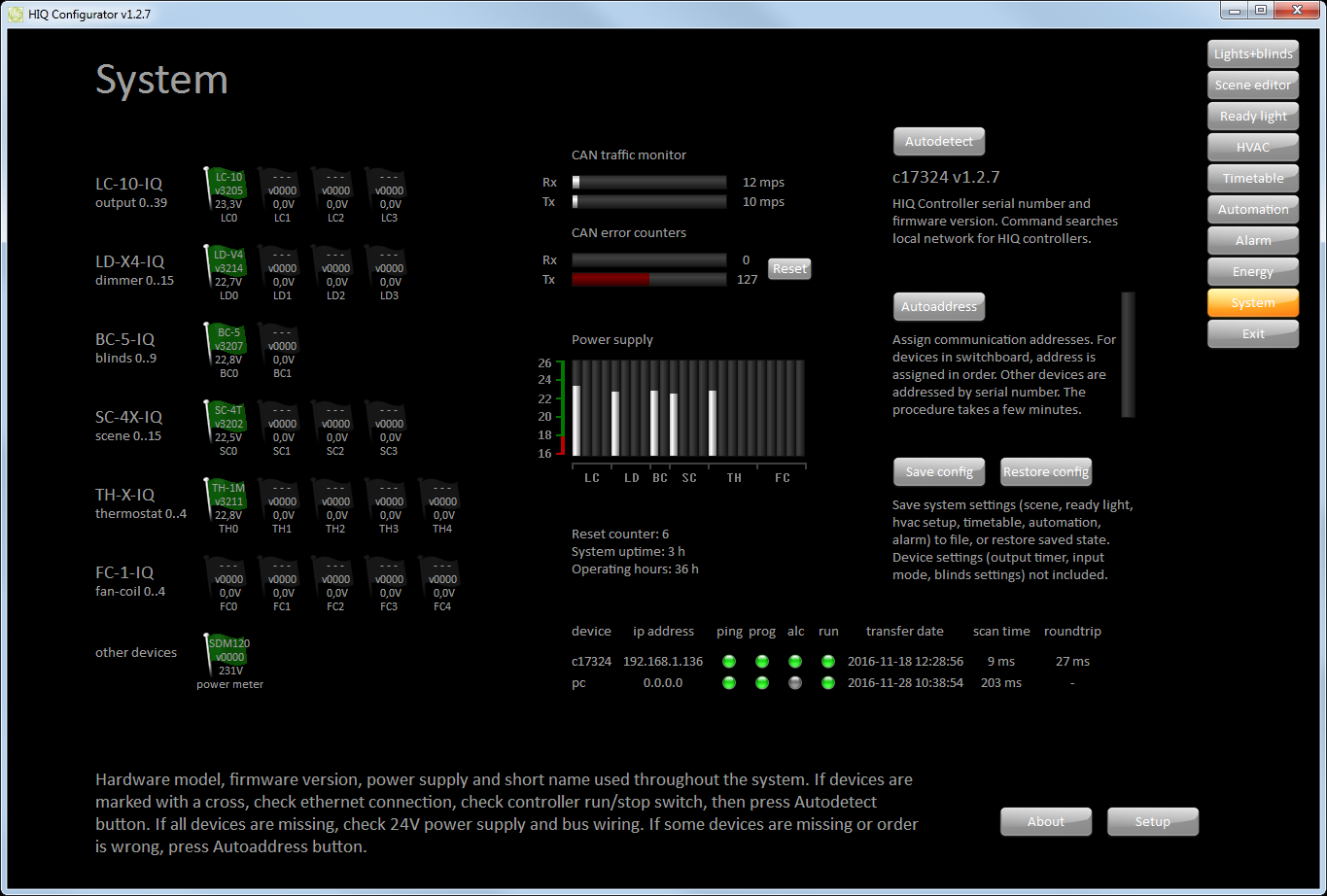Click the SDM120 power meter icon
Viewport: 1327px width, 896px height.
click(x=228, y=656)
